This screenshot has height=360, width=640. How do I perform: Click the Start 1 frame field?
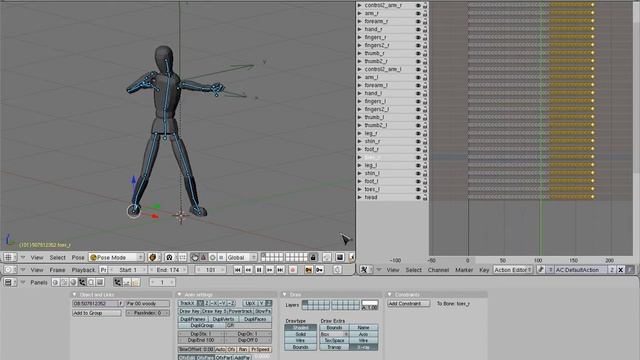128,270
